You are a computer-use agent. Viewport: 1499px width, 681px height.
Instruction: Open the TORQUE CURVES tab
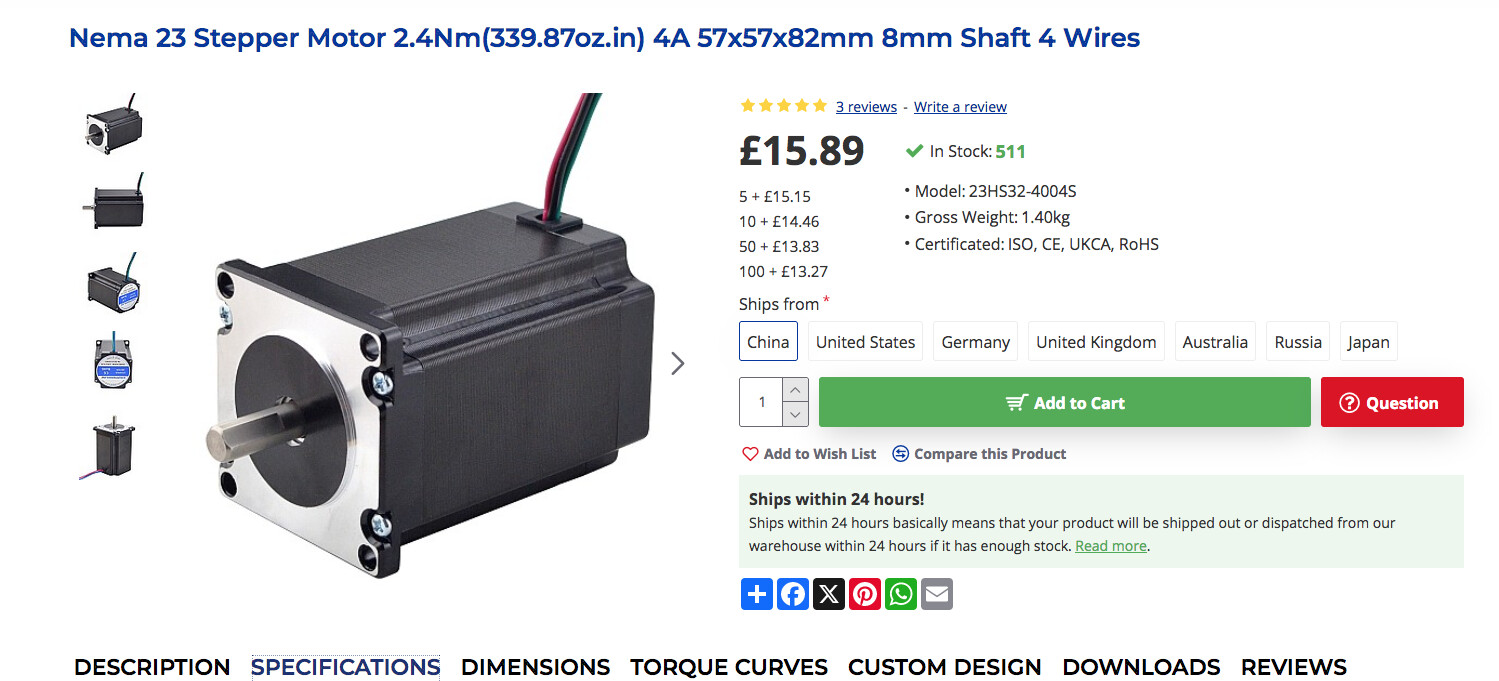point(729,667)
